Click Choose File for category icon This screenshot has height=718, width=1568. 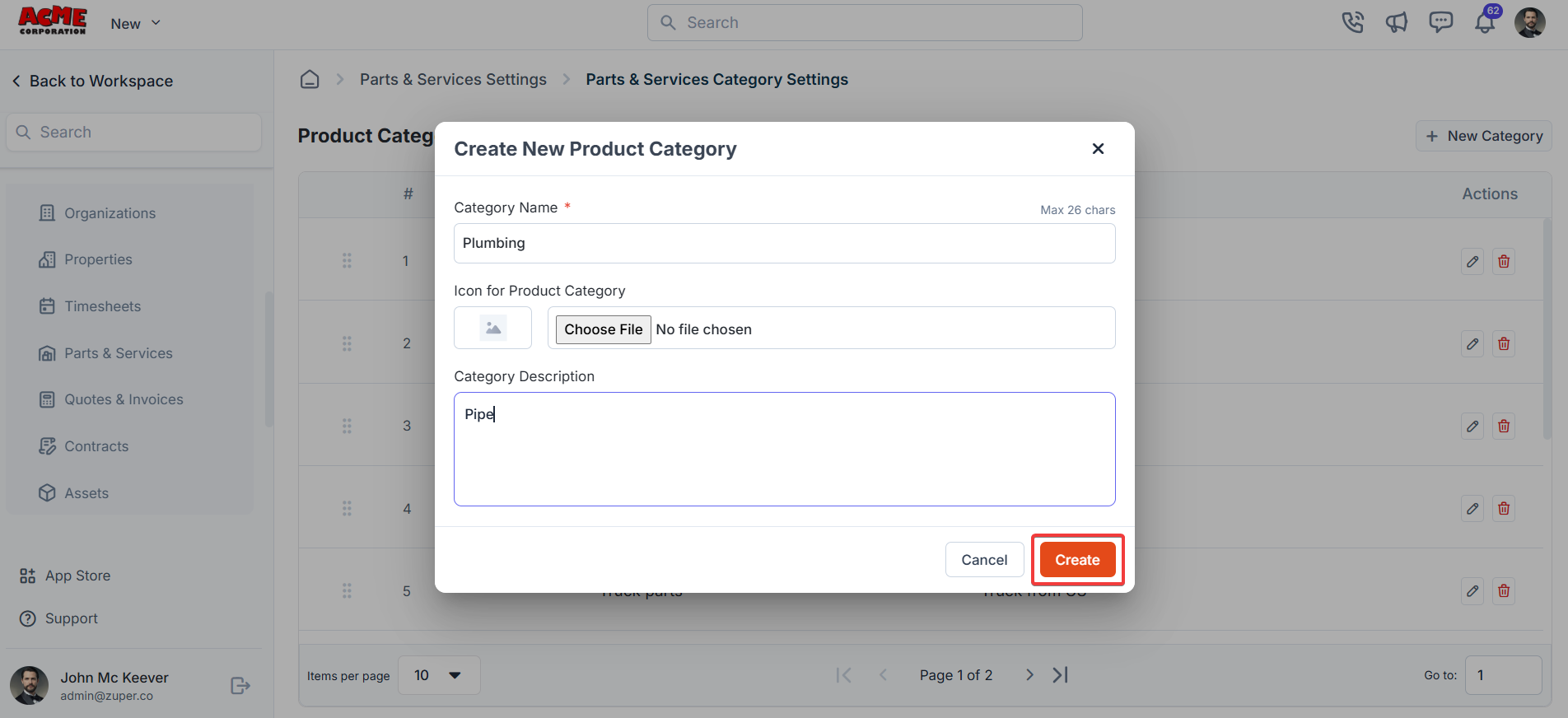(603, 329)
